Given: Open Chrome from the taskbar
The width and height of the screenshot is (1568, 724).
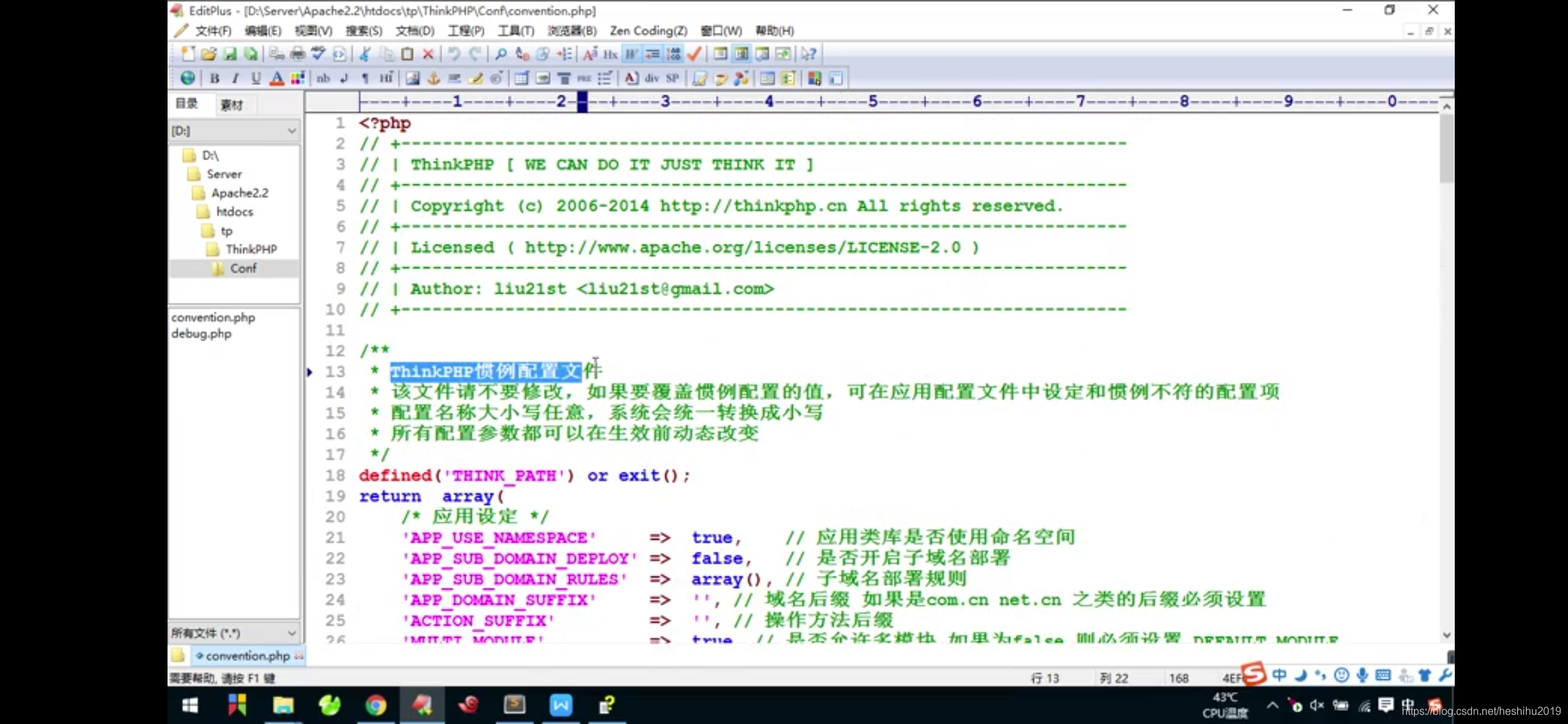Looking at the screenshot, I should [x=375, y=705].
